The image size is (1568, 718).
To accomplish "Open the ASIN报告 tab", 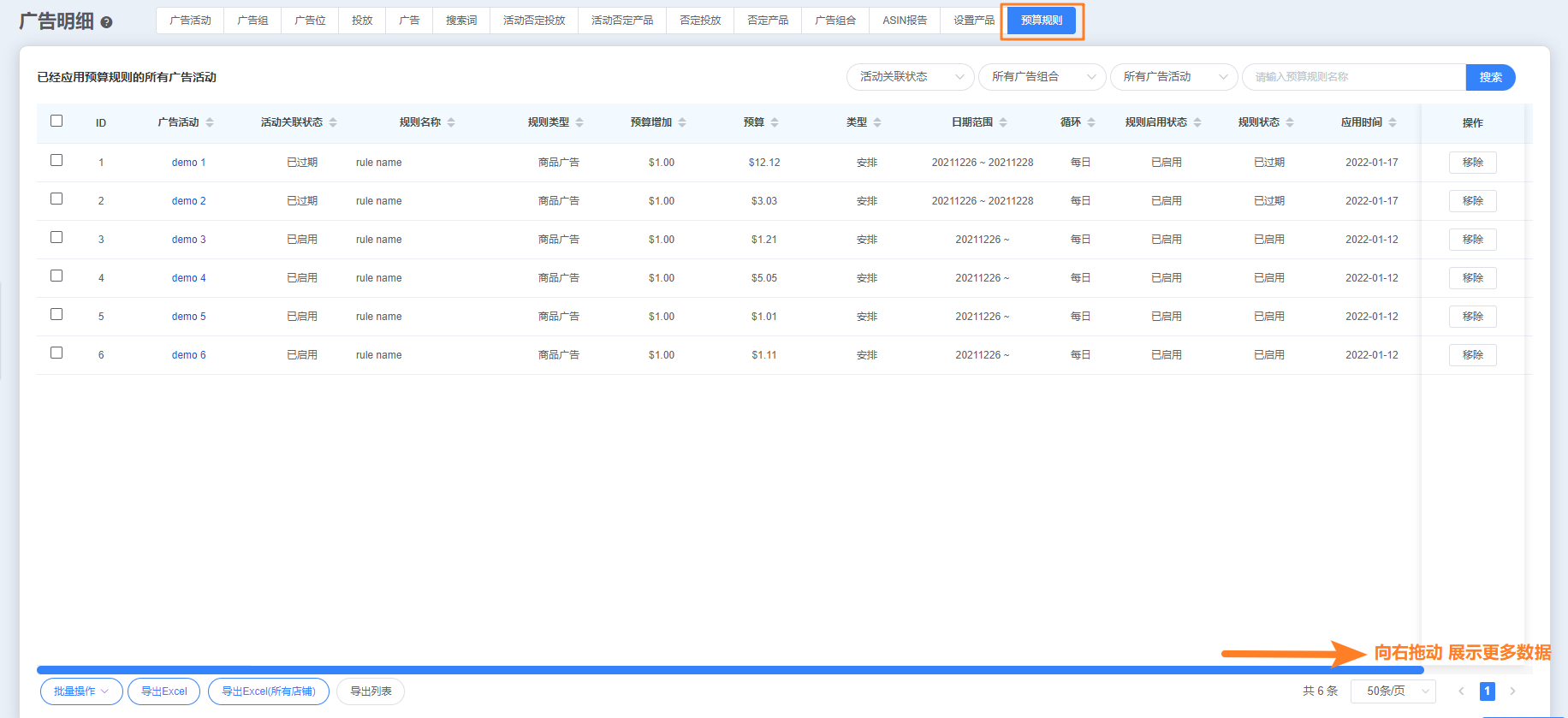I will click(904, 21).
